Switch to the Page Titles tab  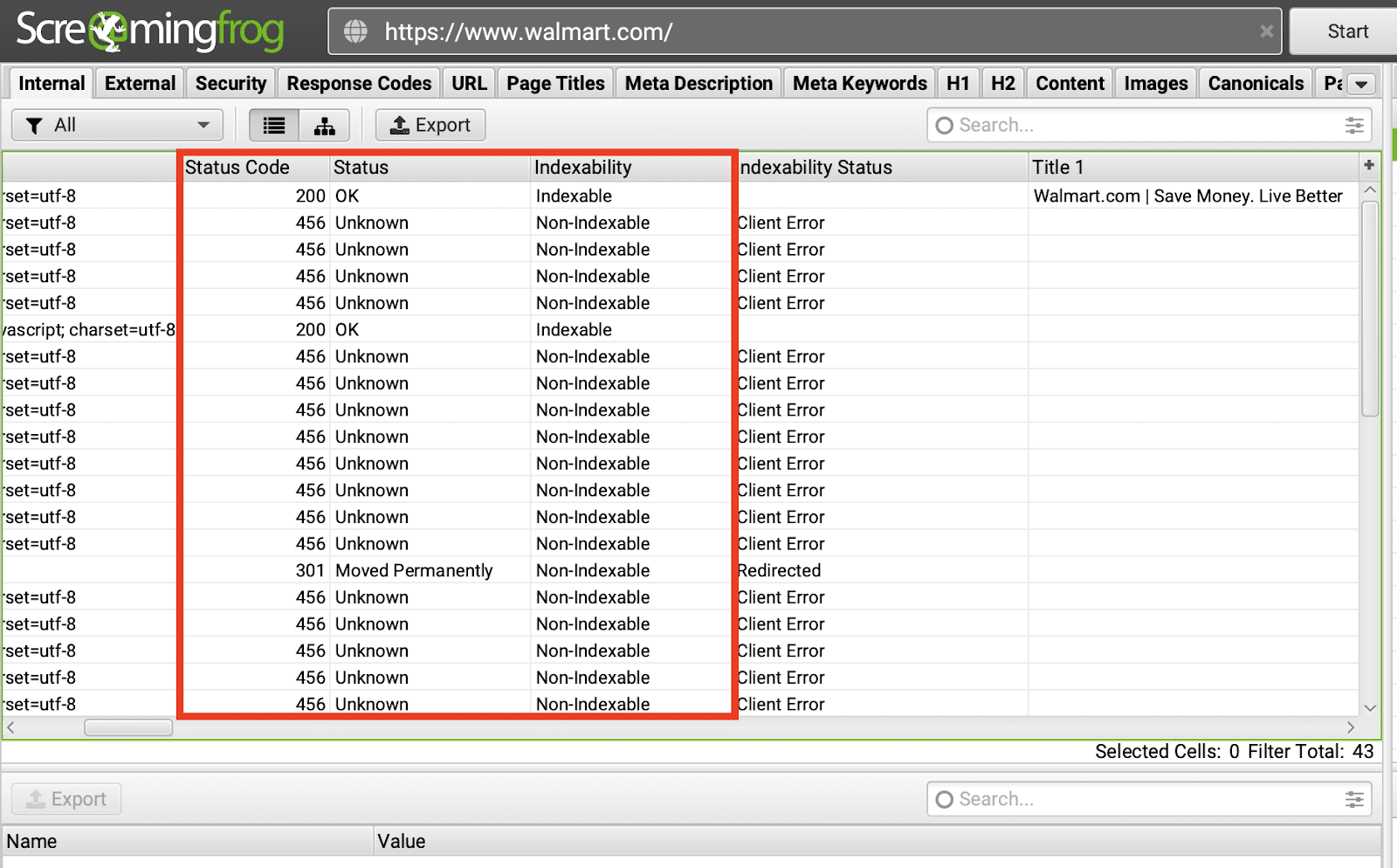[555, 84]
